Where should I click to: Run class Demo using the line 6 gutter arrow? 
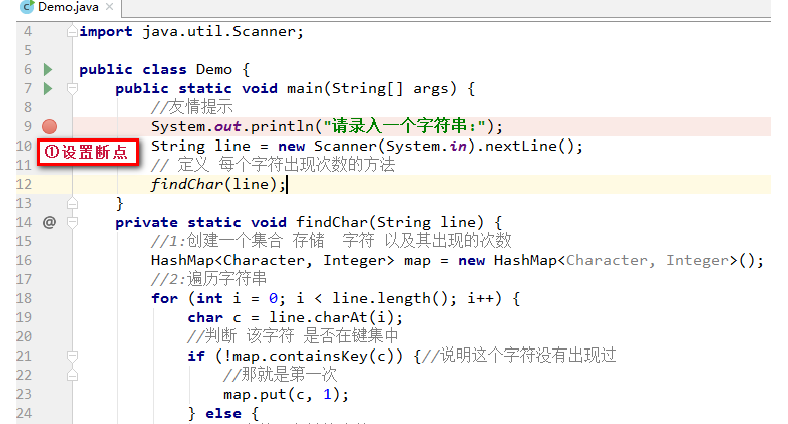coord(48,69)
